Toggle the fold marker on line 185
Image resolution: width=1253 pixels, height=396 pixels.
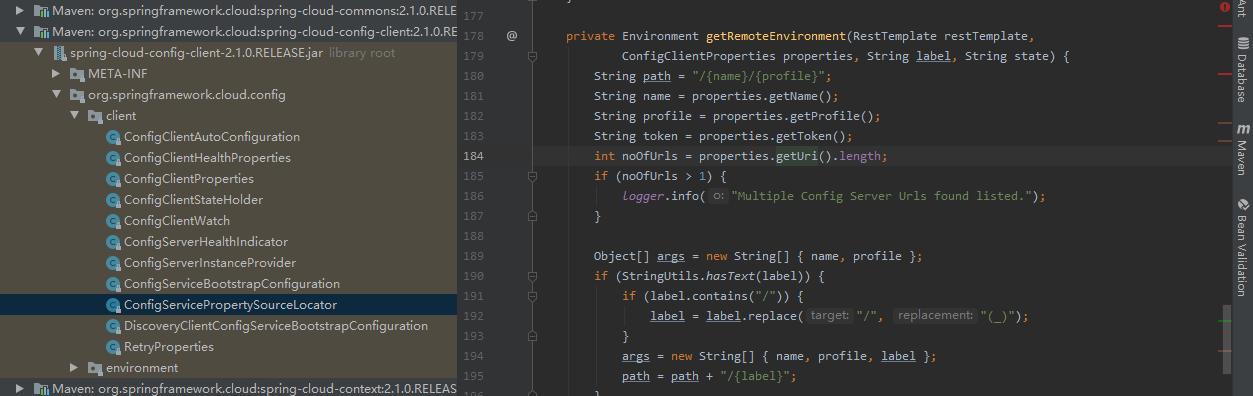(x=533, y=176)
